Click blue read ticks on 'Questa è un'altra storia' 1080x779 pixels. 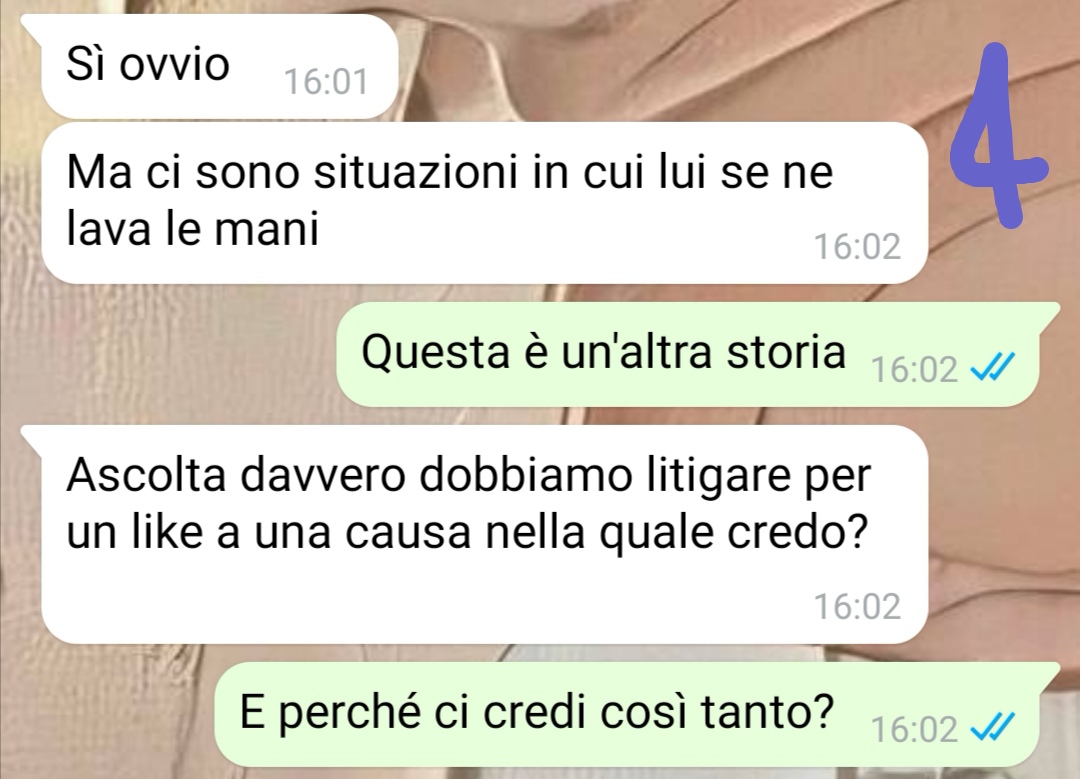(992, 366)
